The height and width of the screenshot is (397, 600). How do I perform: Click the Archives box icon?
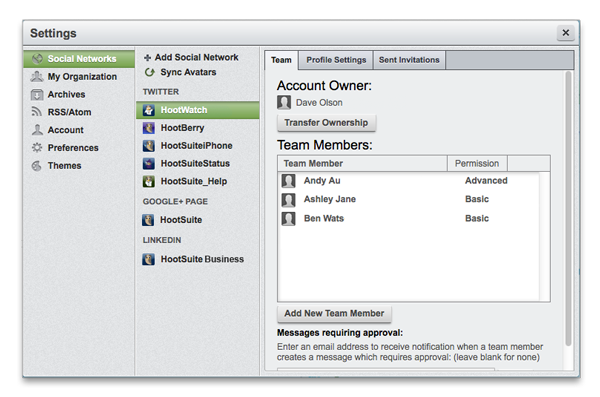pyautogui.click(x=37, y=94)
